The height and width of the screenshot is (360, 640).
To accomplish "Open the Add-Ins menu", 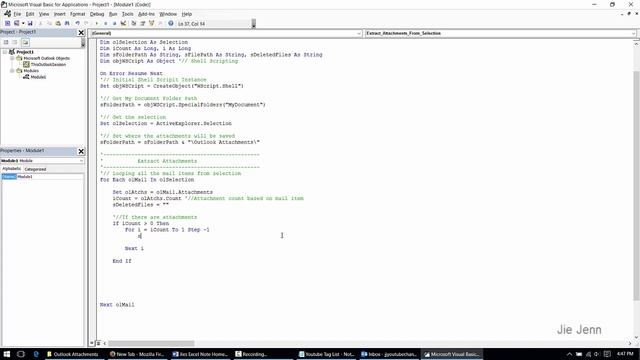I will (x=147, y=14).
